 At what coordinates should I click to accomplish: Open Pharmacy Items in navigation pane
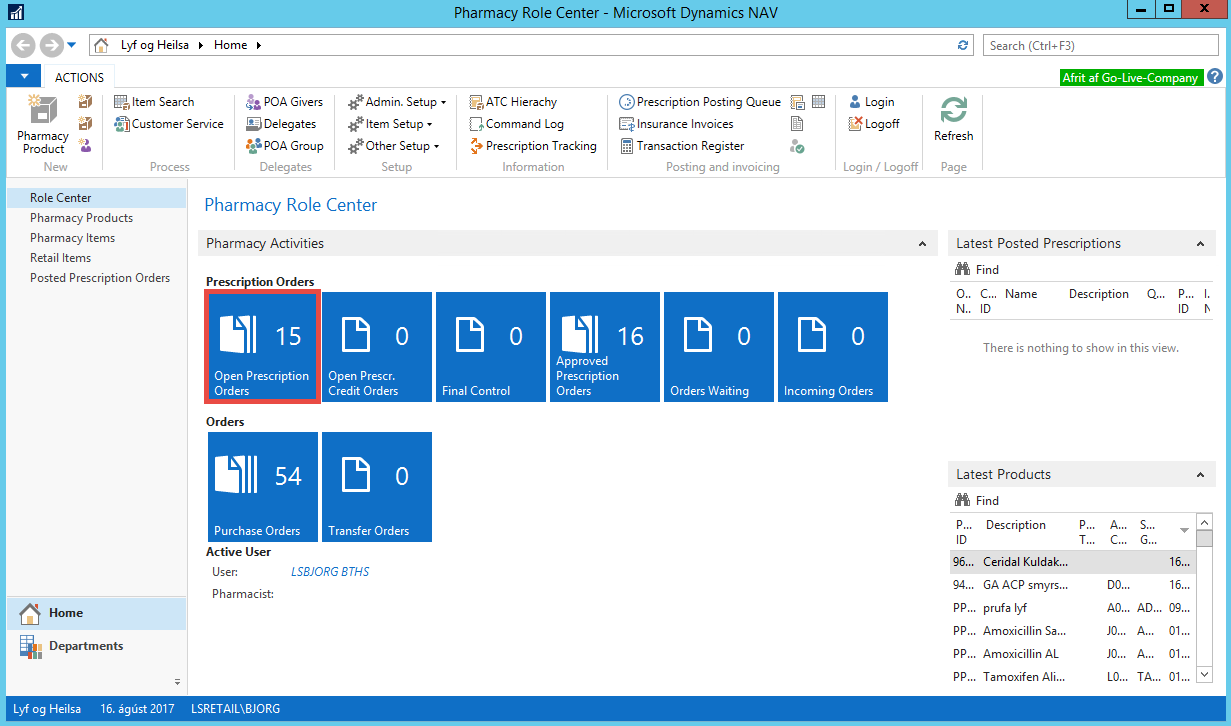(x=72, y=238)
